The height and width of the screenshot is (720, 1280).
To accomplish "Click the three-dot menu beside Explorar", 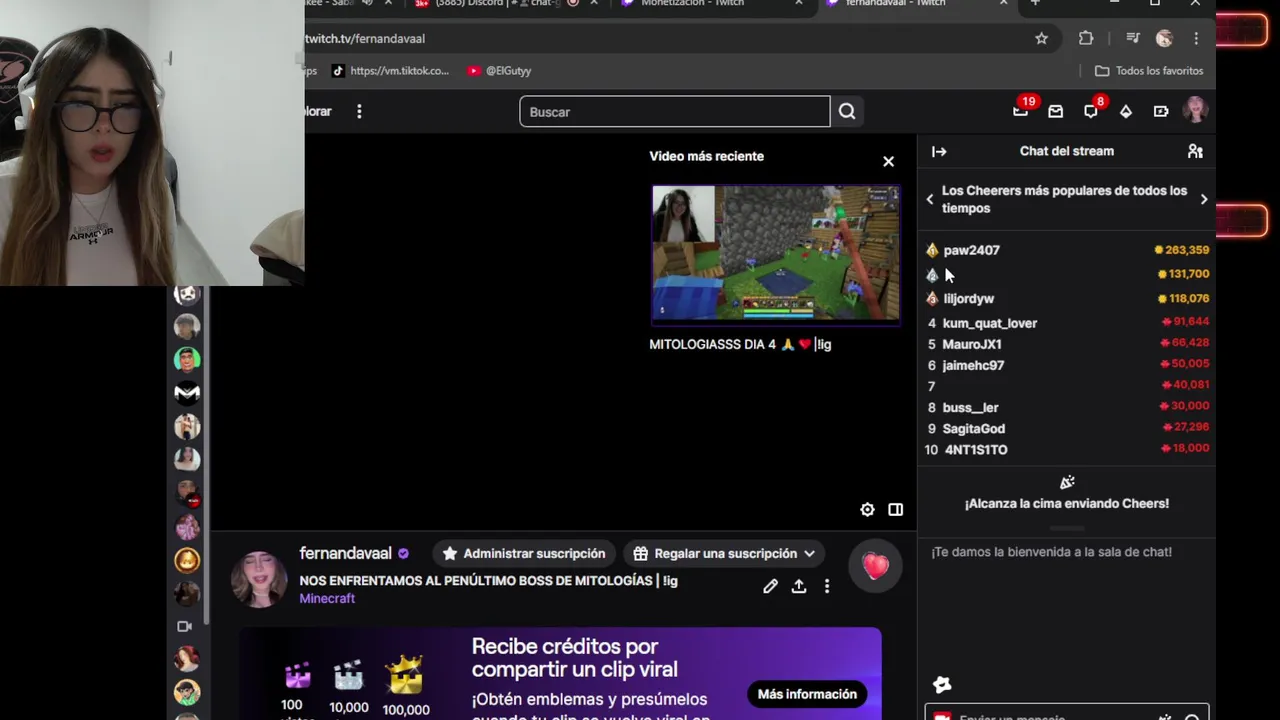I will (x=359, y=111).
